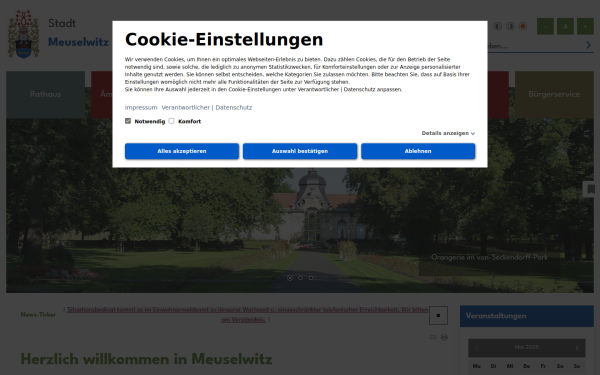Open Verantwortlicher | Datenschutz link
Viewport: 600px width, 375px height.
pos(207,108)
